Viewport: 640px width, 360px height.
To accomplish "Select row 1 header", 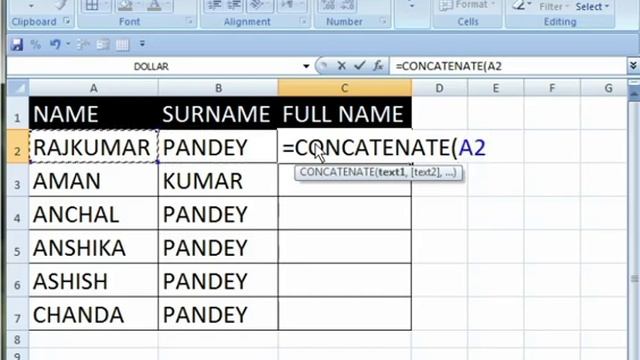I will pyautogui.click(x=18, y=113).
